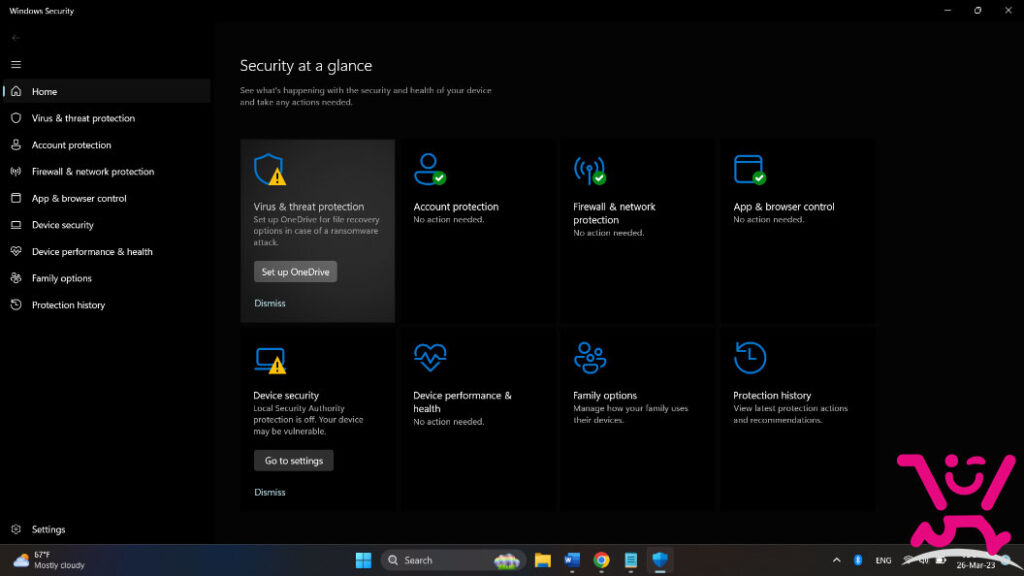1024x576 pixels.
Task: Click the Protection history card title
Action: coord(772,395)
